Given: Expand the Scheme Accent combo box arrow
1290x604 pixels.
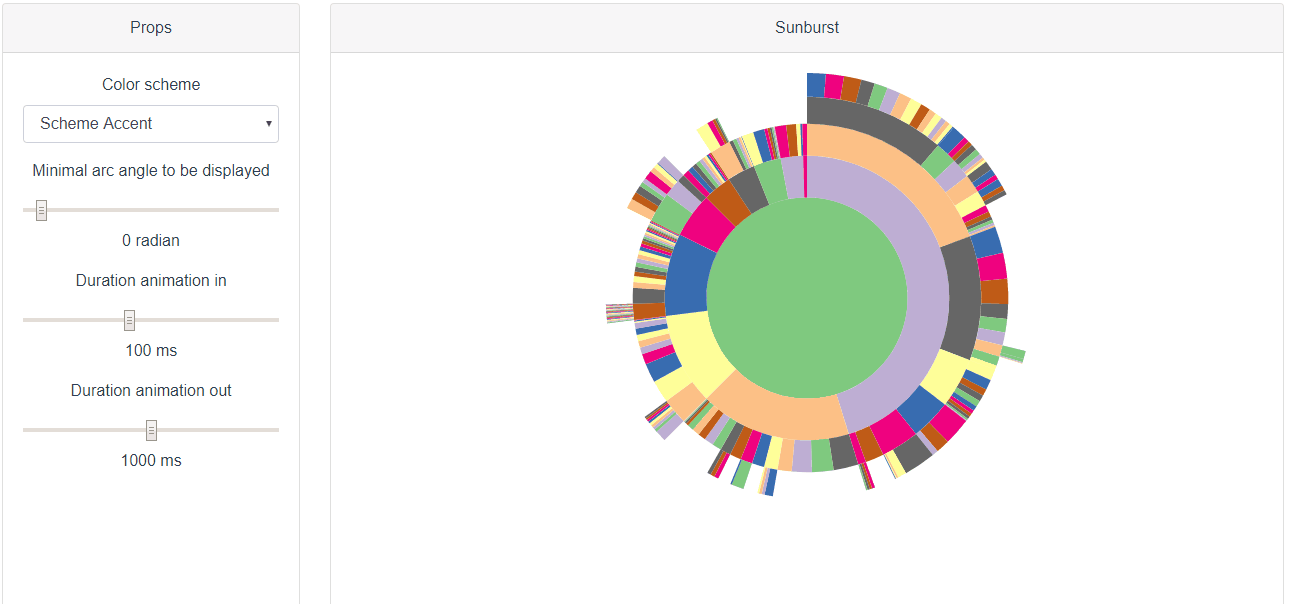Looking at the screenshot, I should click(268, 123).
